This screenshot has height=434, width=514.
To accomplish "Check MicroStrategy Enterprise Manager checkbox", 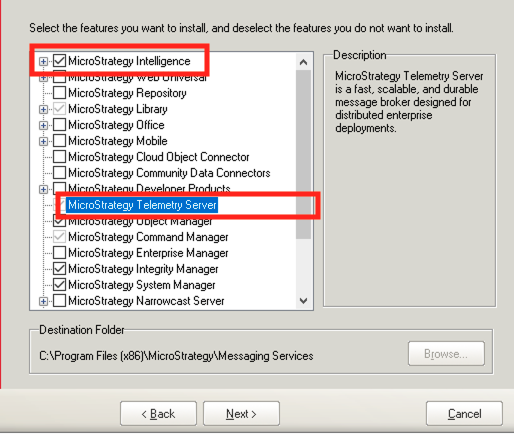I will [59, 252].
